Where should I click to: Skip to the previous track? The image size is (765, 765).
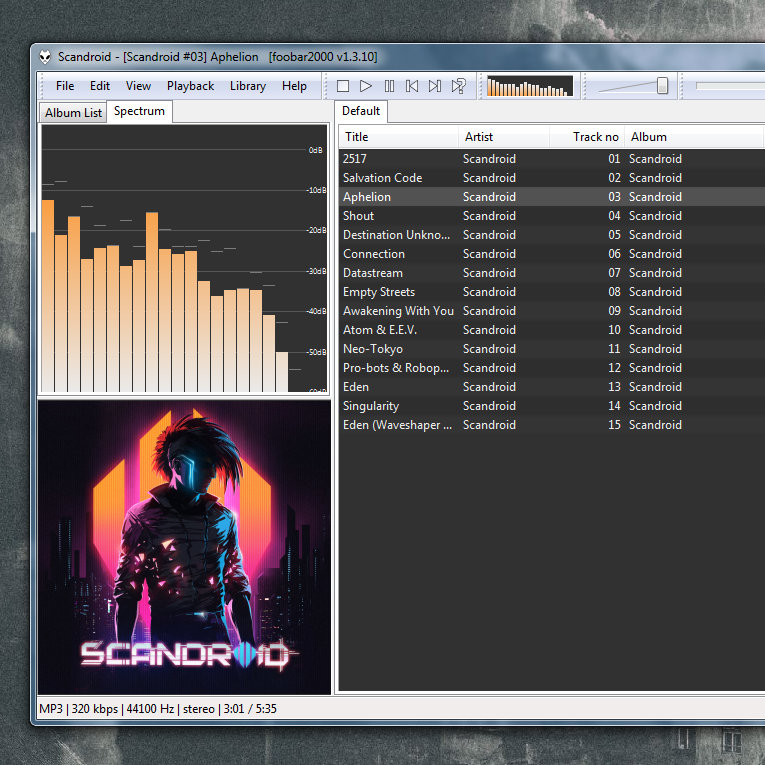click(x=412, y=86)
